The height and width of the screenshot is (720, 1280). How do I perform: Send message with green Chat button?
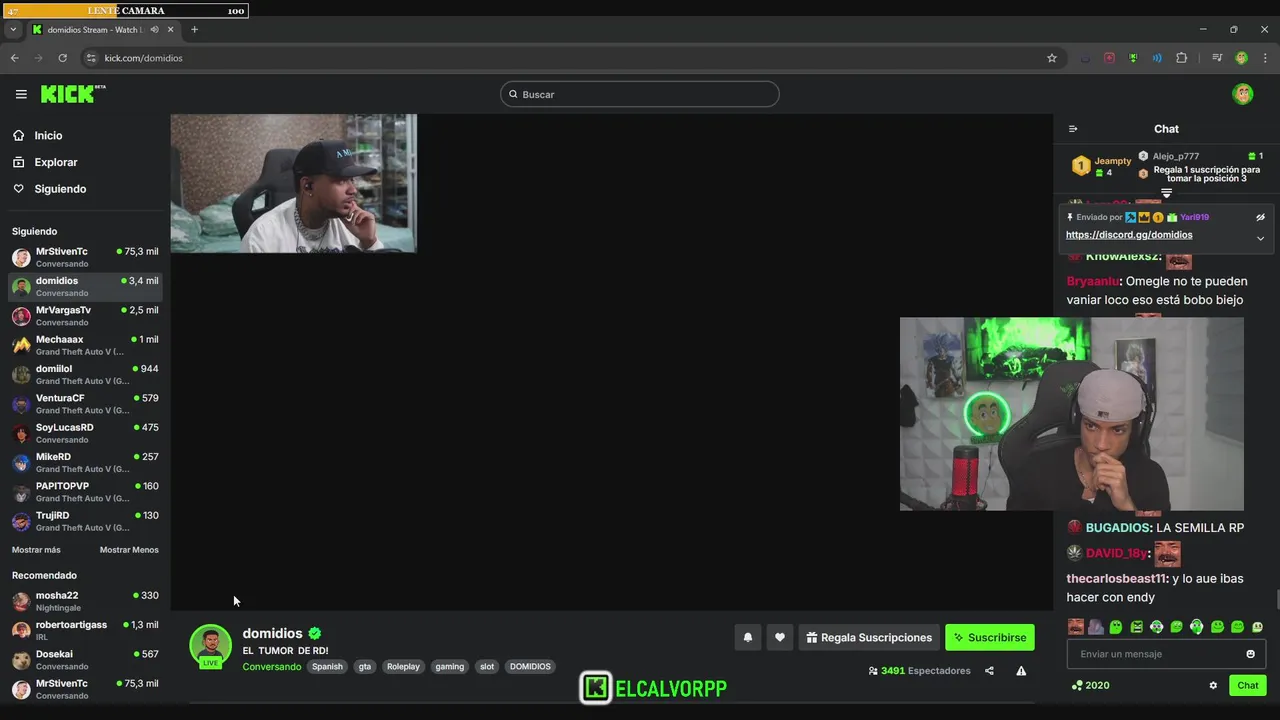pyautogui.click(x=1248, y=685)
